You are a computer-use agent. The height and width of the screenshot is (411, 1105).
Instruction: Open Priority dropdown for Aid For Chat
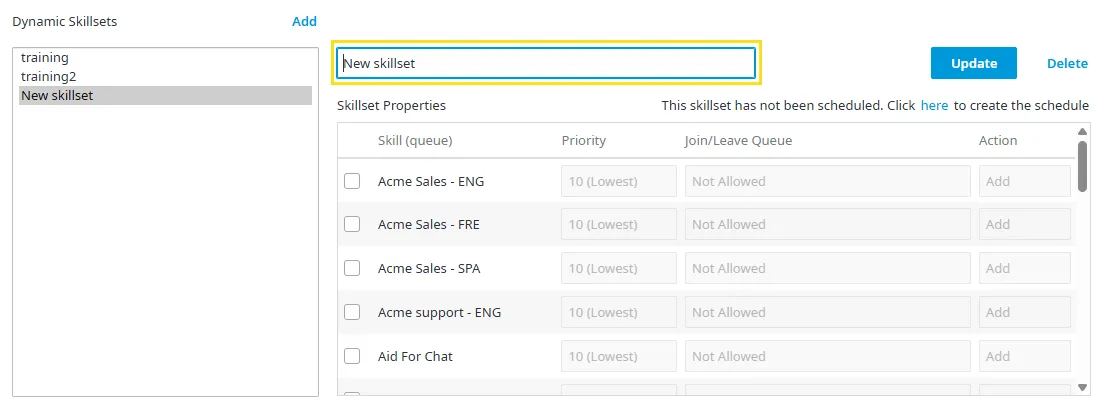619,356
